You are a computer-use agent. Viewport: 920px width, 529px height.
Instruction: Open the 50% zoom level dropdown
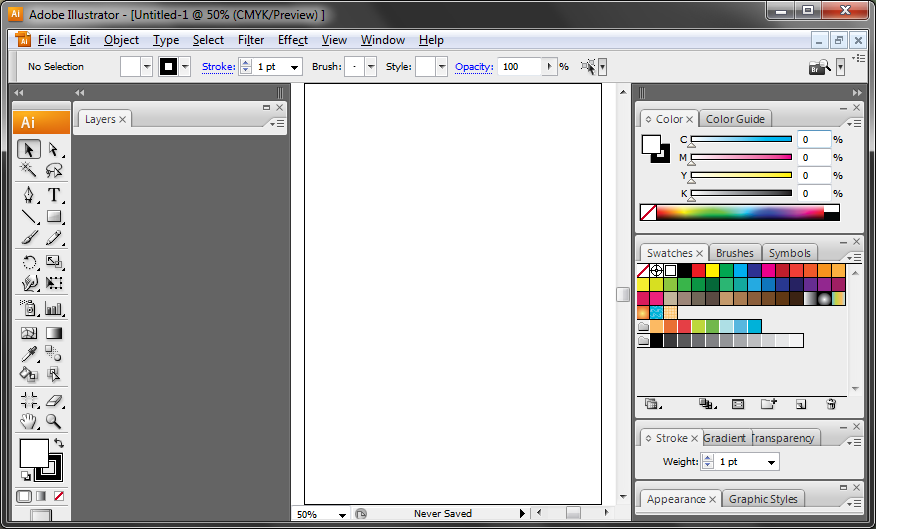point(342,514)
